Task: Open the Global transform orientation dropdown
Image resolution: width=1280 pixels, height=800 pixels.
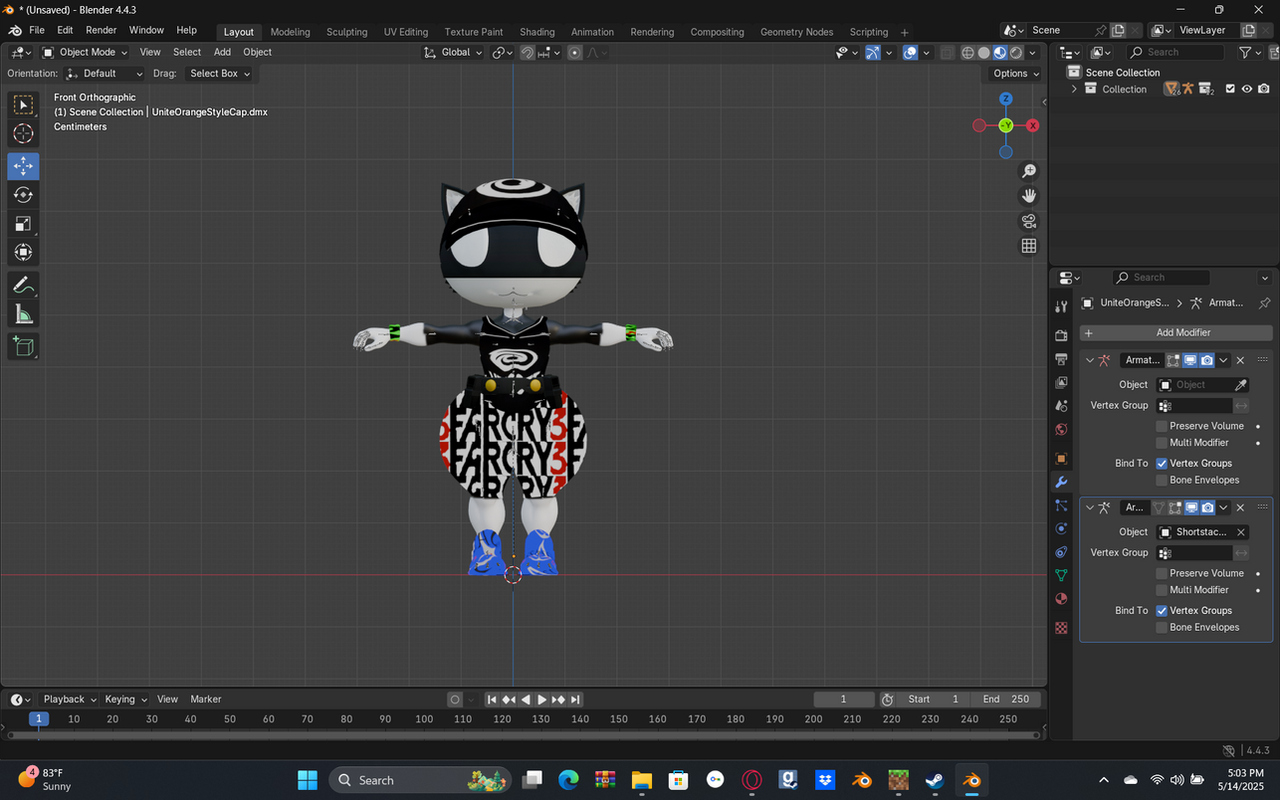Action: pyautogui.click(x=453, y=52)
